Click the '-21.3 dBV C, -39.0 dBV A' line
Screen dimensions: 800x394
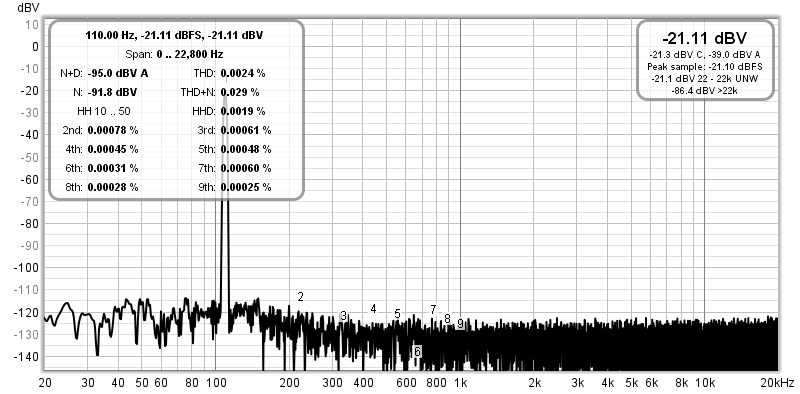(705, 55)
